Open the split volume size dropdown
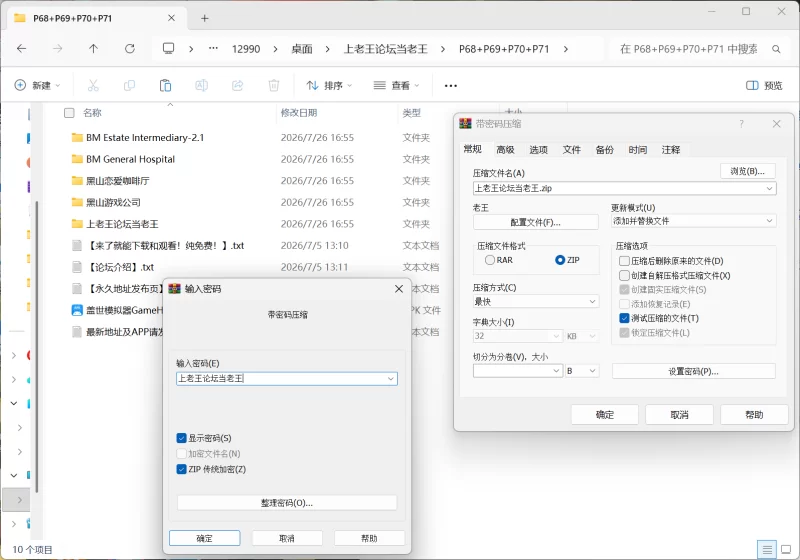The width and height of the screenshot is (800, 560). 556,371
